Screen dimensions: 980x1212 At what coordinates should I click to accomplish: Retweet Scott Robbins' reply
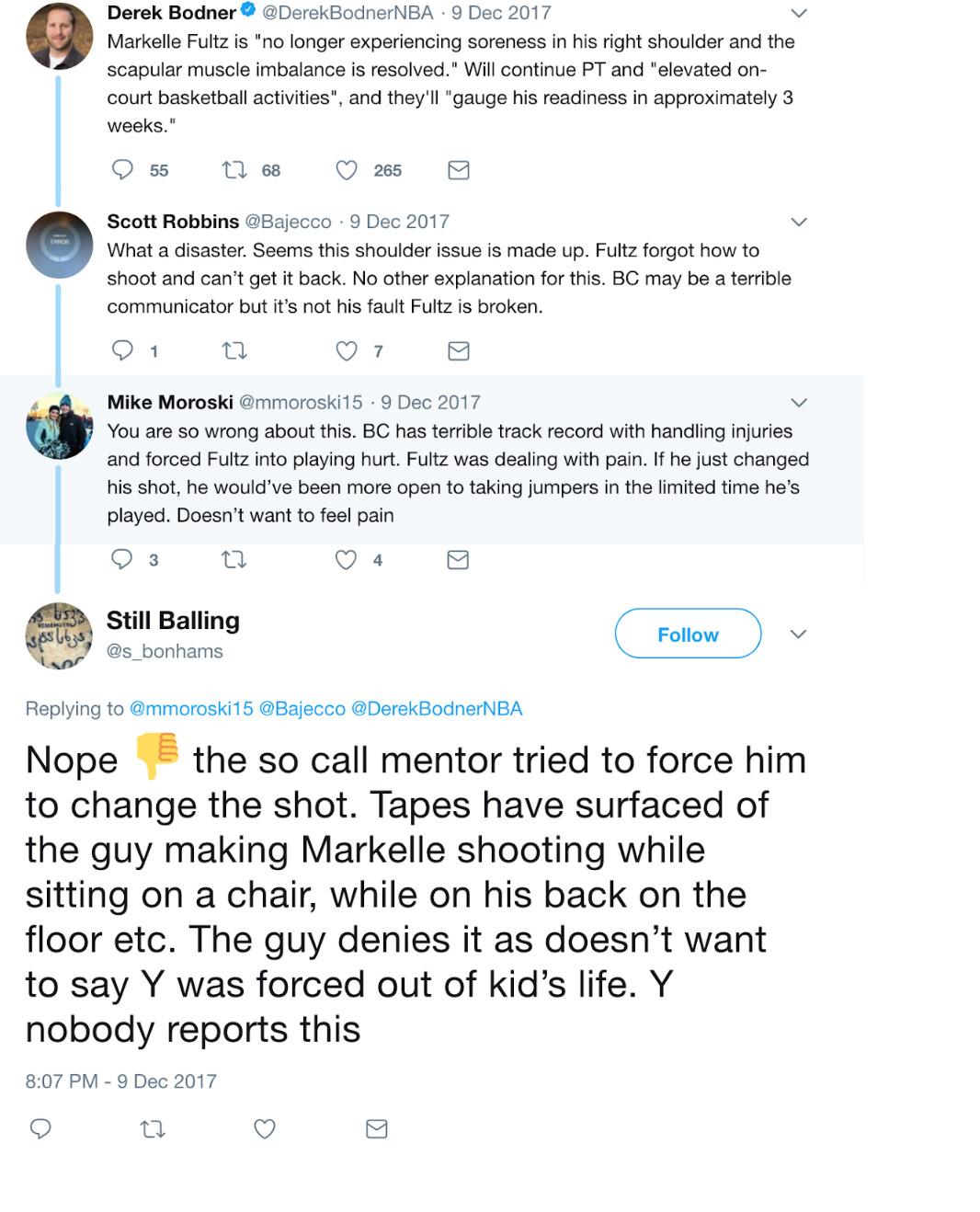pyautogui.click(x=234, y=350)
